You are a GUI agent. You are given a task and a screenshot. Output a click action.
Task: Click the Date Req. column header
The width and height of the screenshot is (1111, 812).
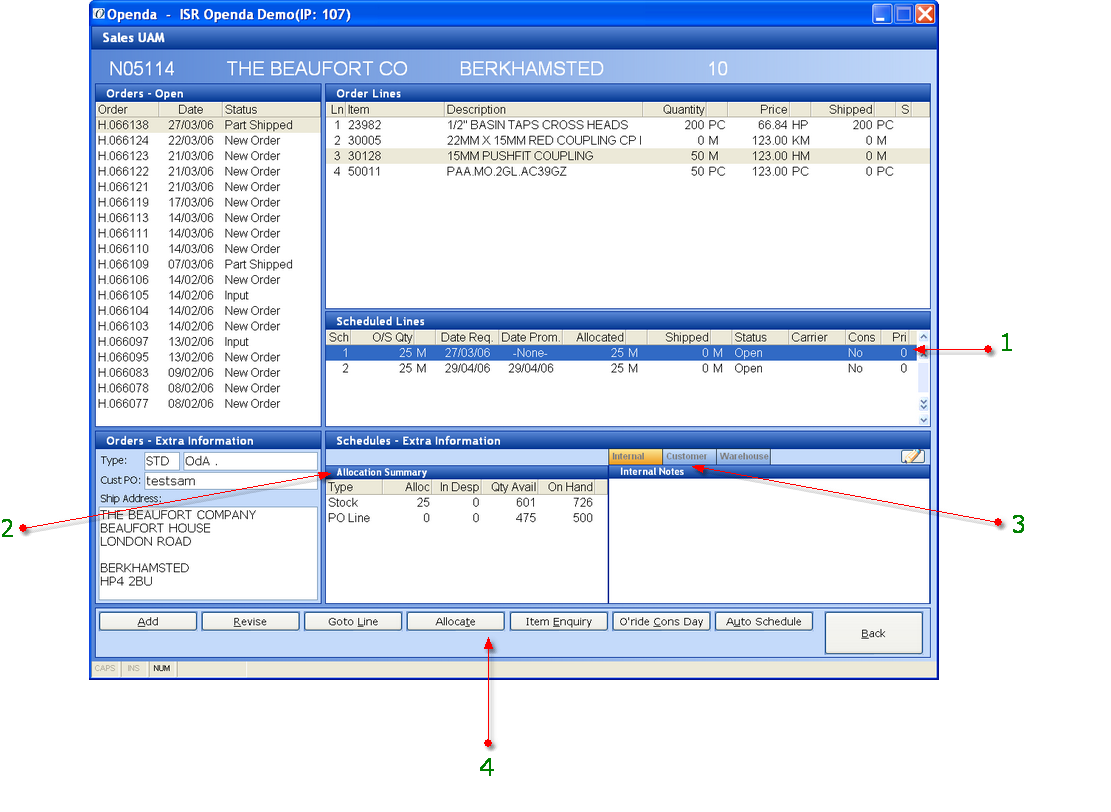coord(466,337)
